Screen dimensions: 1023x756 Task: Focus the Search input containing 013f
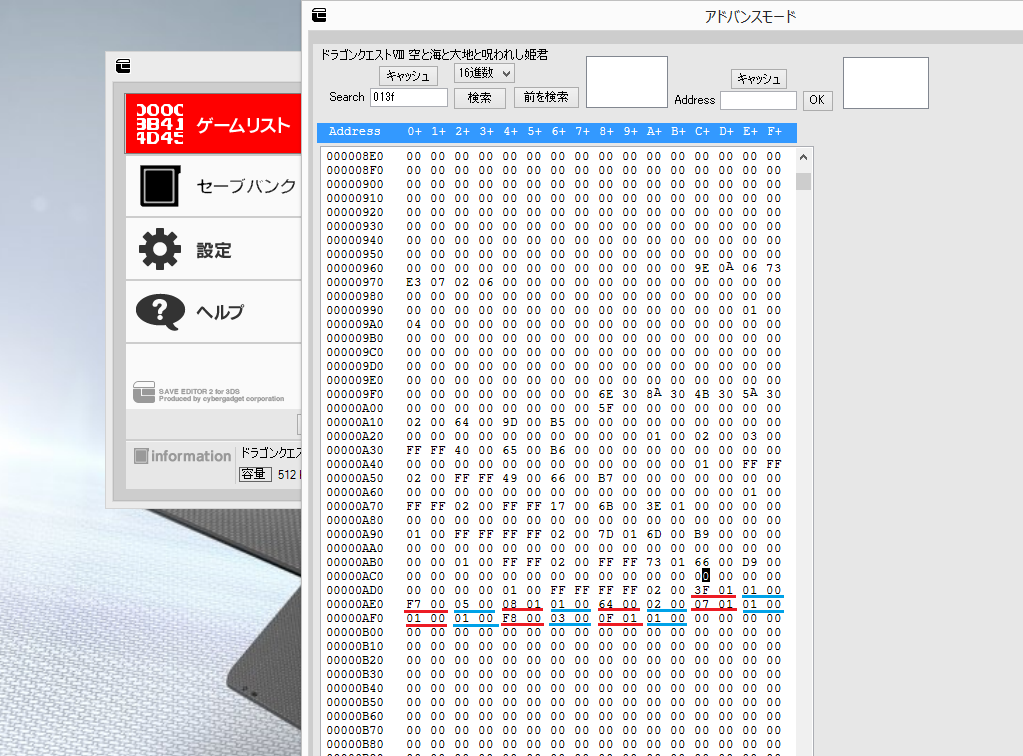click(409, 97)
